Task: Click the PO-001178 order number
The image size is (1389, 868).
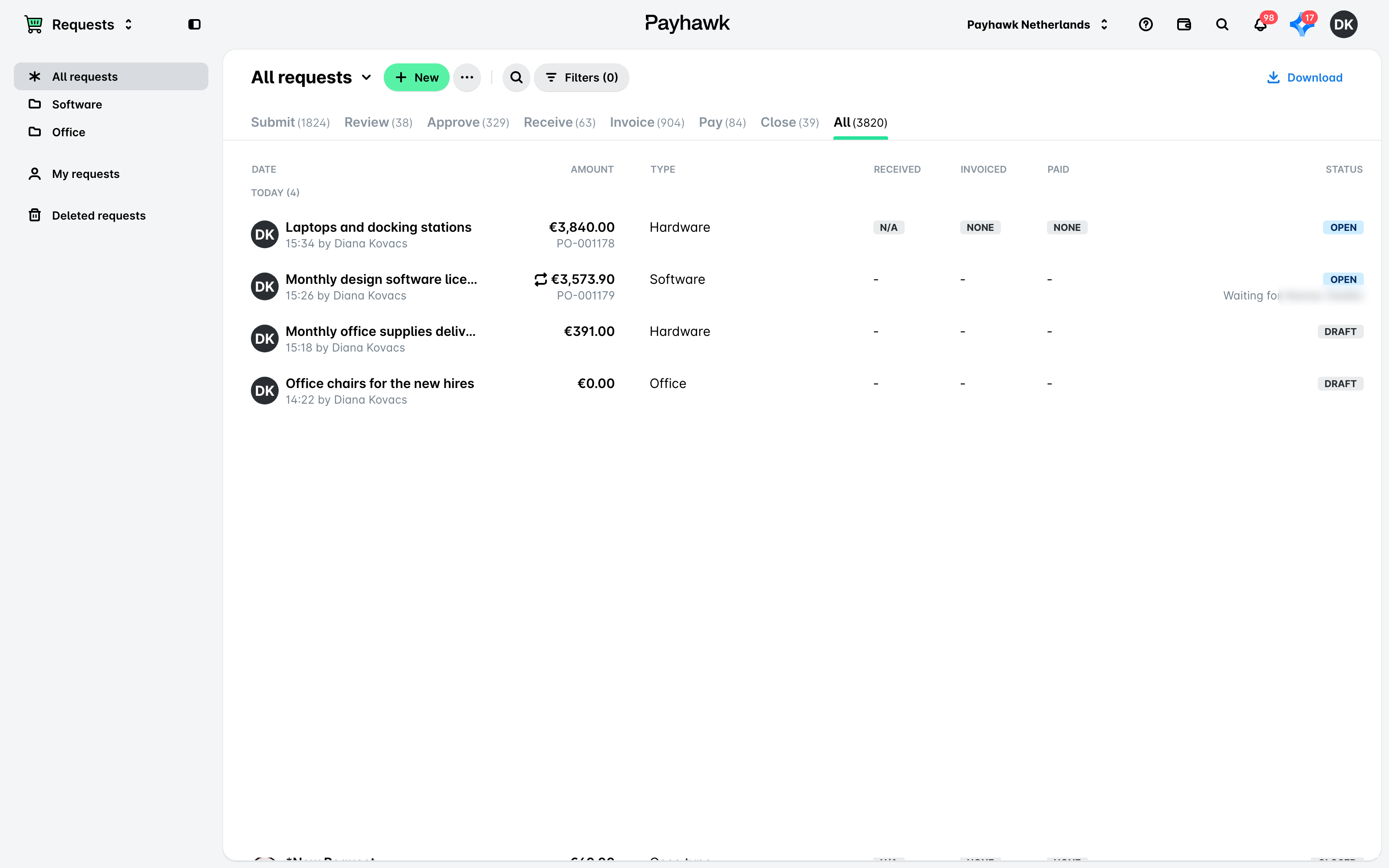Action: pyautogui.click(x=585, y=243)
